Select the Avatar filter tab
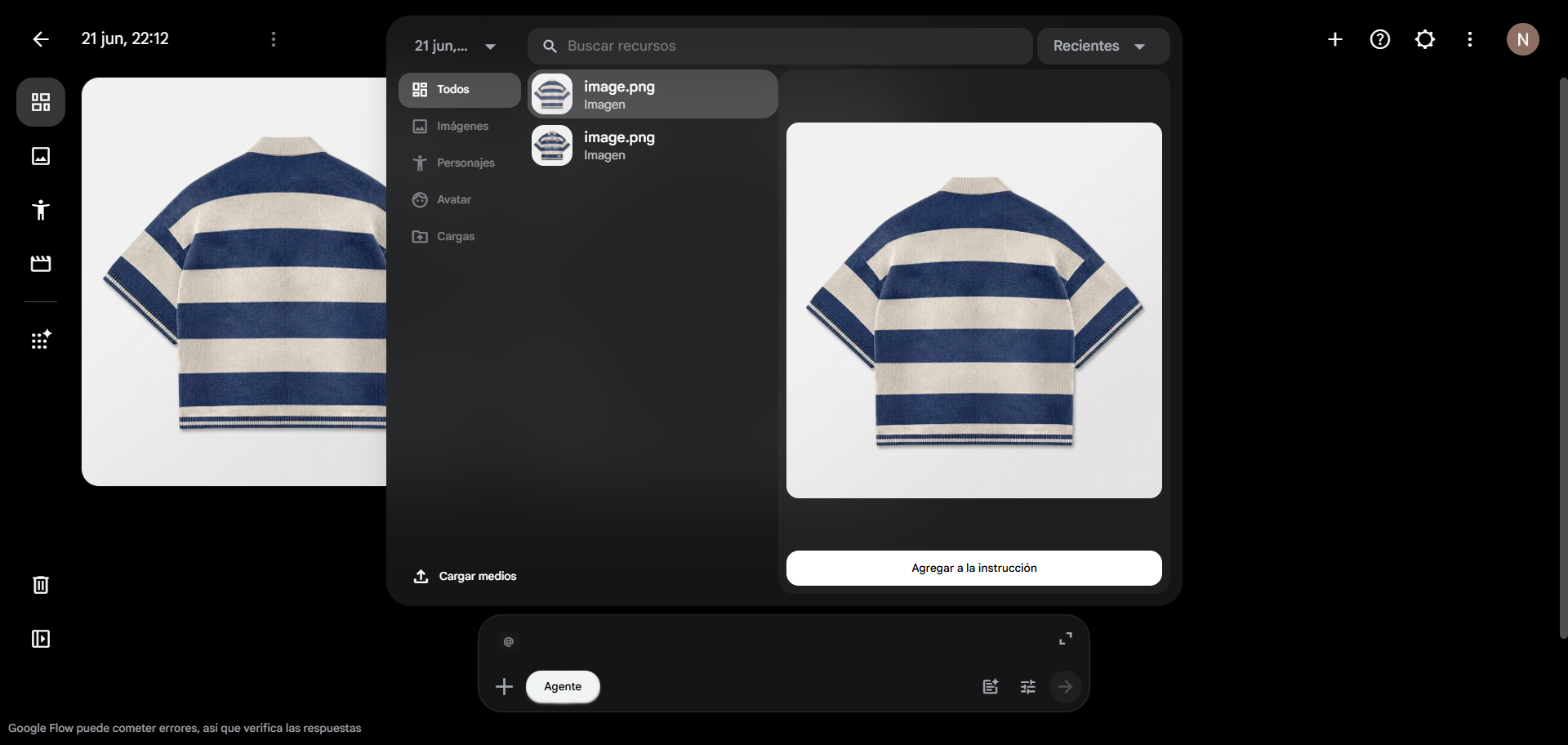This screenshot has height=745, width=1568. pos(460,200)
